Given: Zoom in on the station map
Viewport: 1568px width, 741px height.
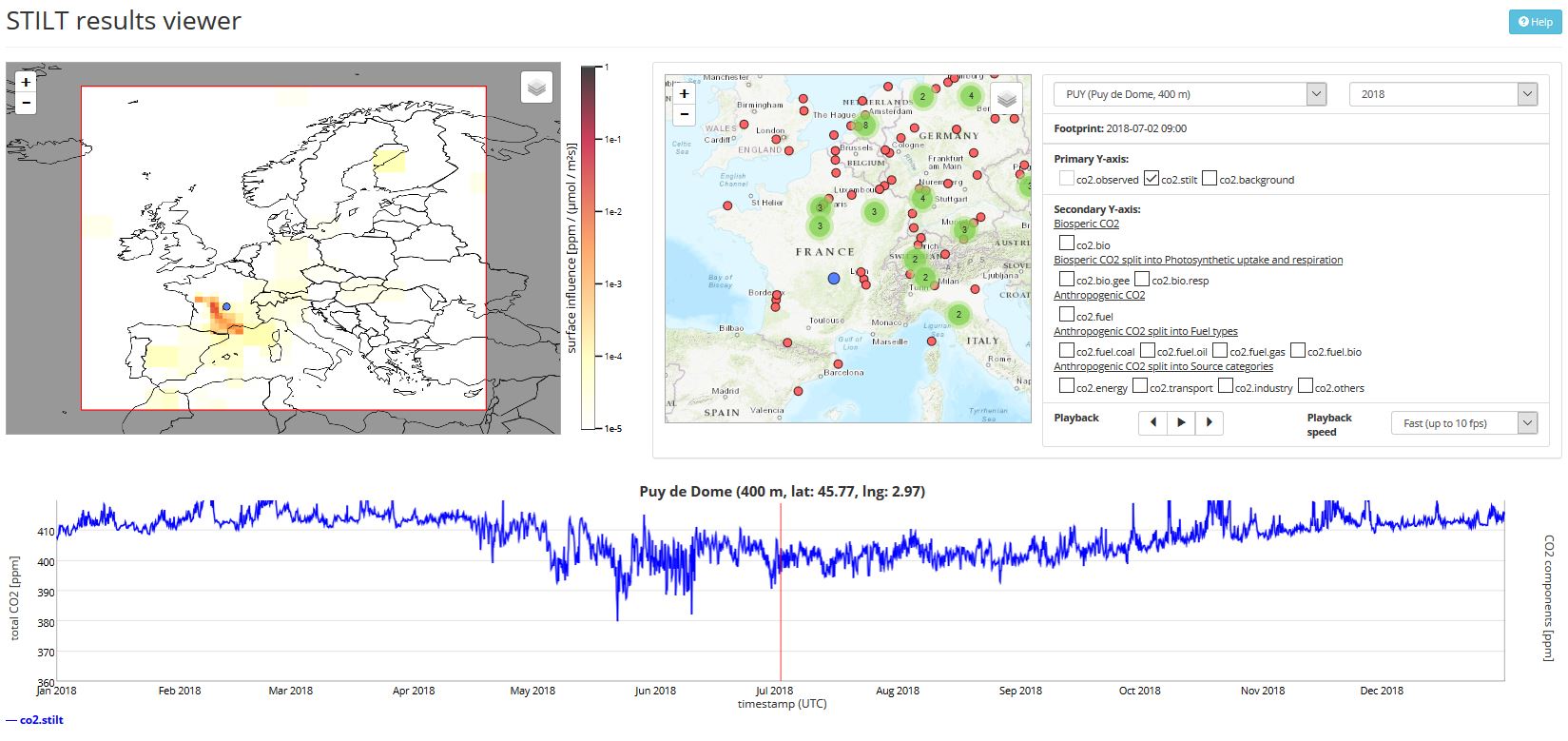Looking at the screenshot, I should pos(684,94).
